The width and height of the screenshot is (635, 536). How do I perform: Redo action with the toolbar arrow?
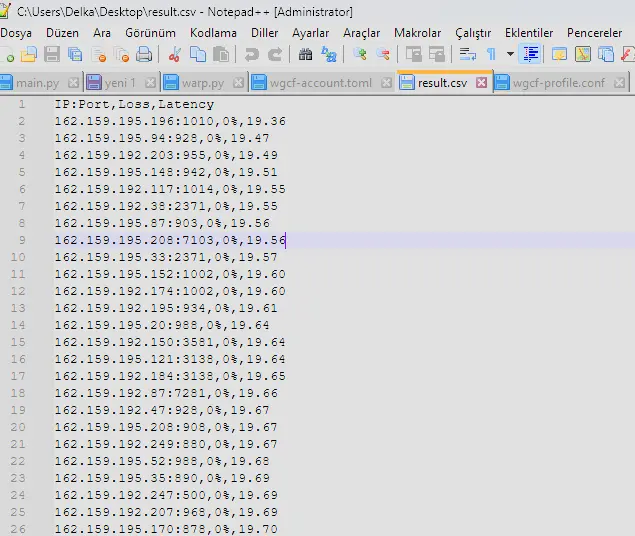[x=275, y=54]
